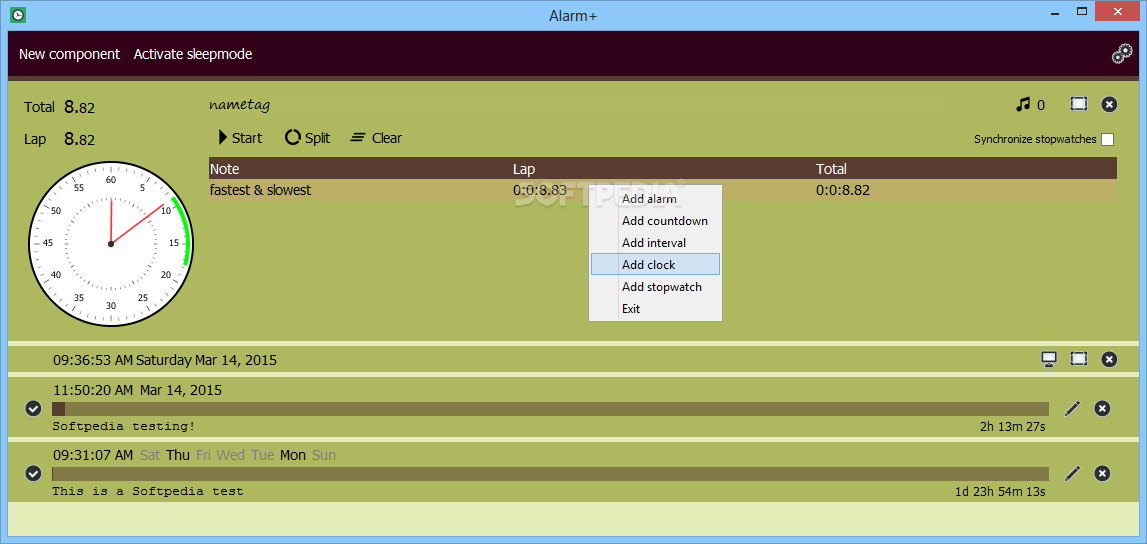Click the sound count 0 value
This screenshot has height=544, width=1147.
pos(1041,105)
